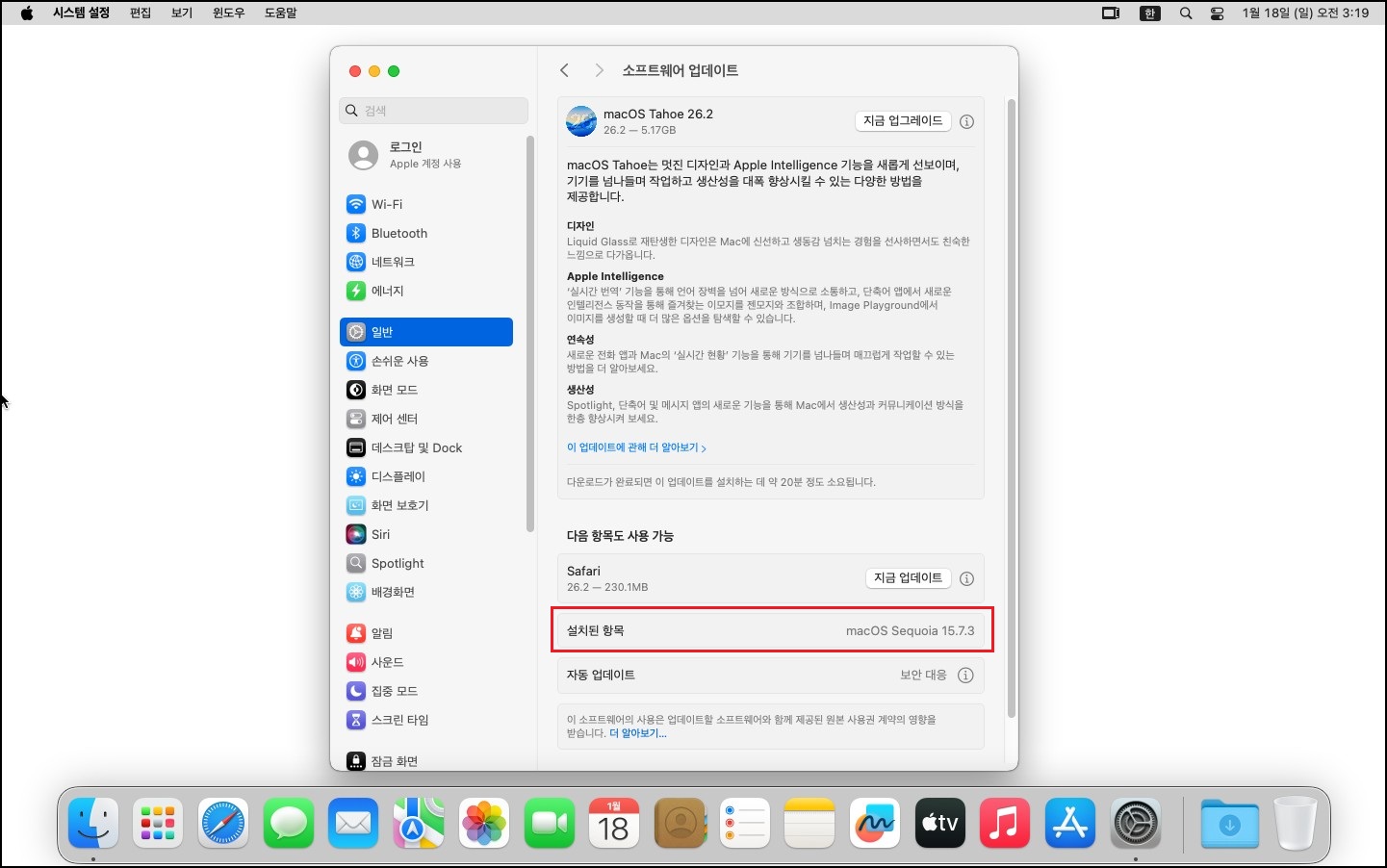The image size is (1387, 868).
Task: Open Messages from the Dock
Action: click(x=289, y=824)
